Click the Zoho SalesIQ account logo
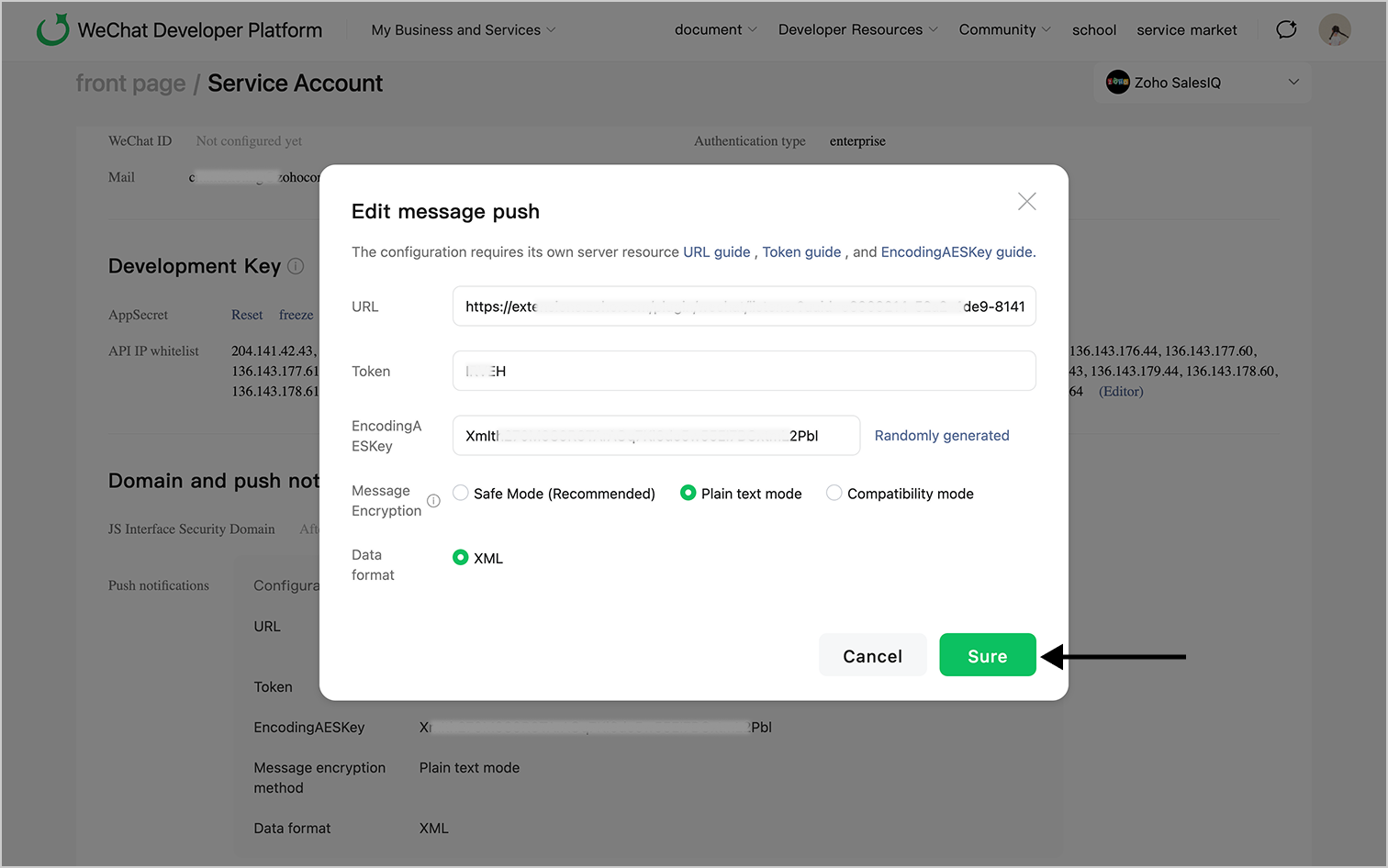The width and height of the screenshot is (1388, 868). pyautogui.click(x=1117, y=83)
